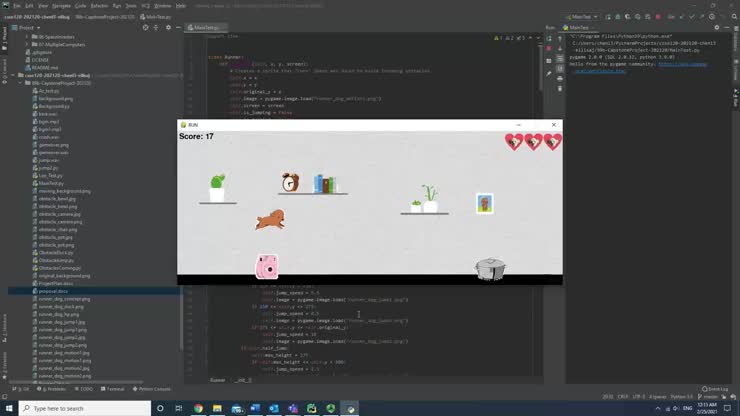
Task: Click the red Stop icon in Run panel
Action: pyautogui.click(x=549, y=48)
